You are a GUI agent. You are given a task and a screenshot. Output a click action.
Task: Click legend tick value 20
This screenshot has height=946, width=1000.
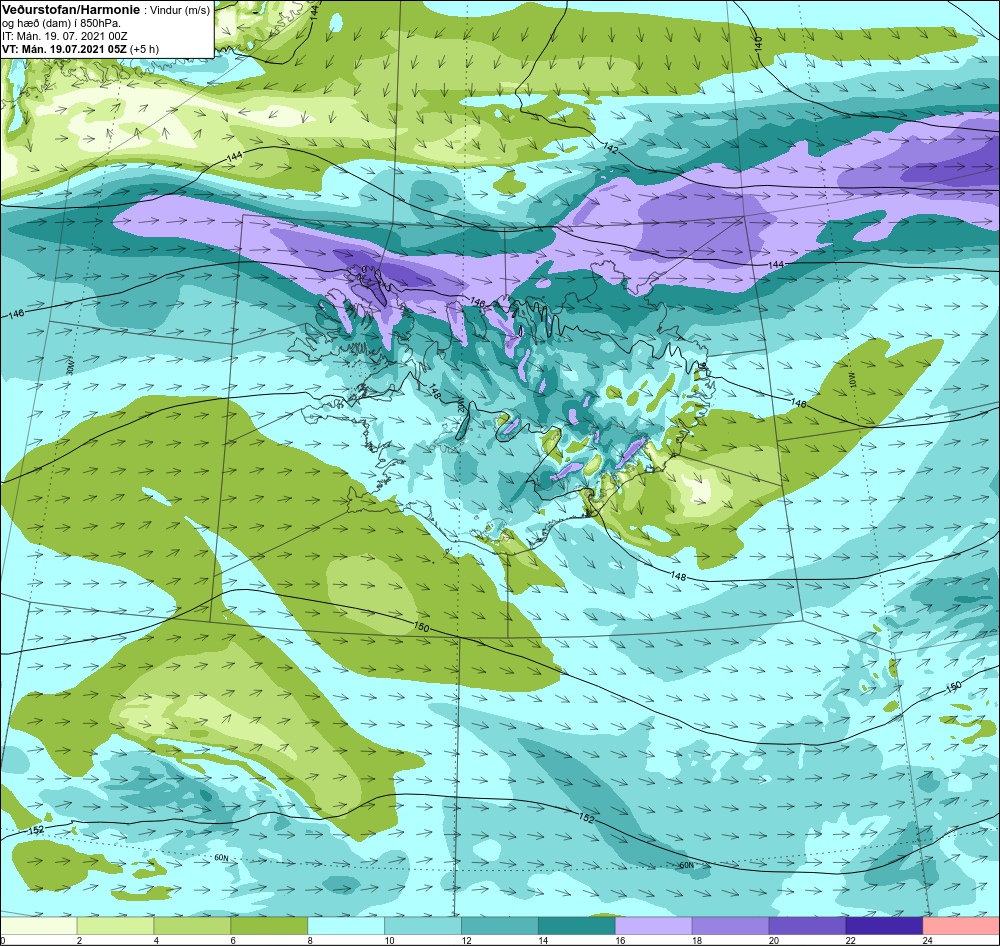774,940
